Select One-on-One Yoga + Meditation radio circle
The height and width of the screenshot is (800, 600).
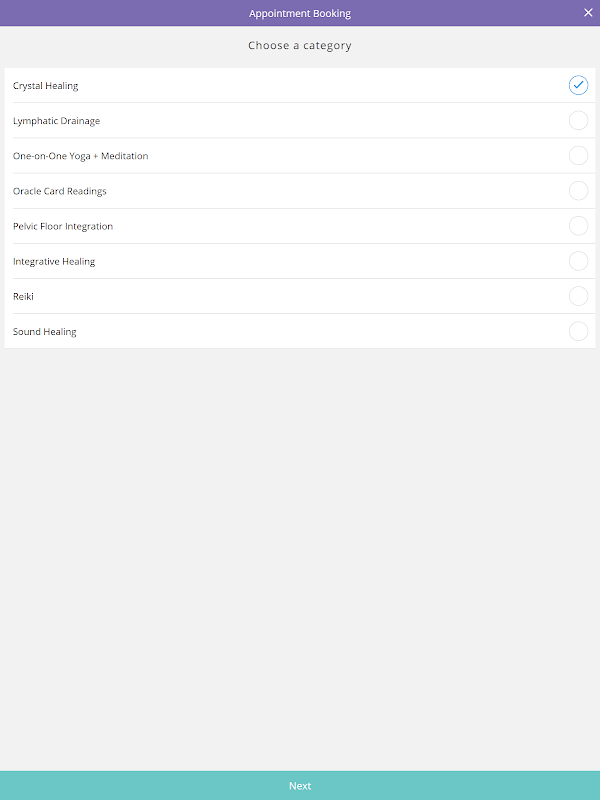point(578,156)
